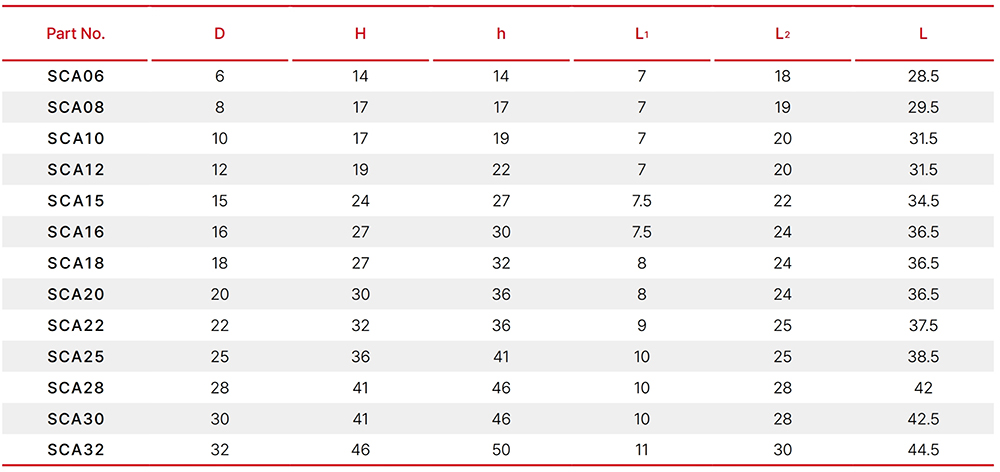The width and height of the screenshot is (1000, 472).
Task: Click part number SCA08
Action: click(75, 108)
